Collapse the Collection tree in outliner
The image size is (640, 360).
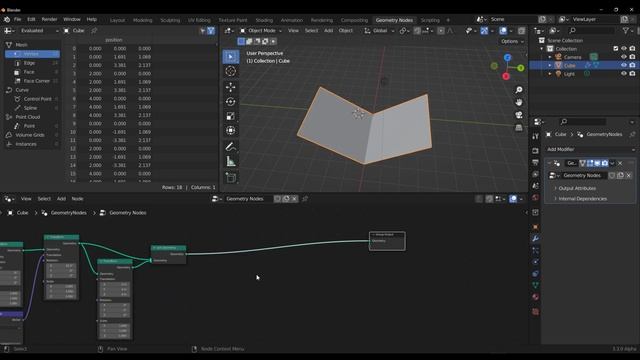coord(542,49)
